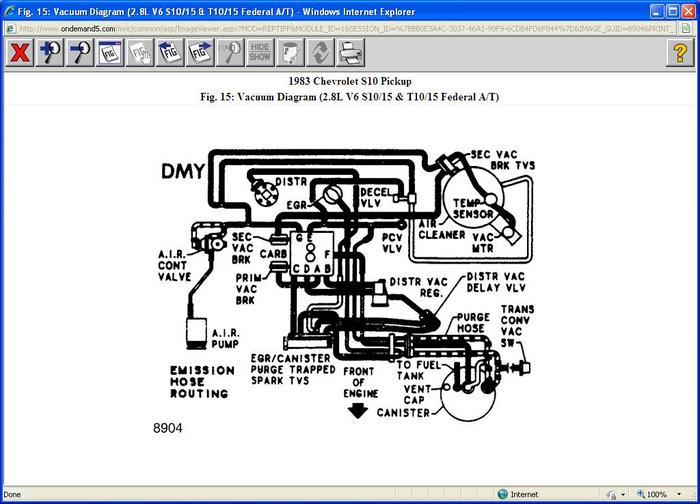Select the FIG hand pan tool
The height and width of the screenshot is (504, 700).
point(140,53)
